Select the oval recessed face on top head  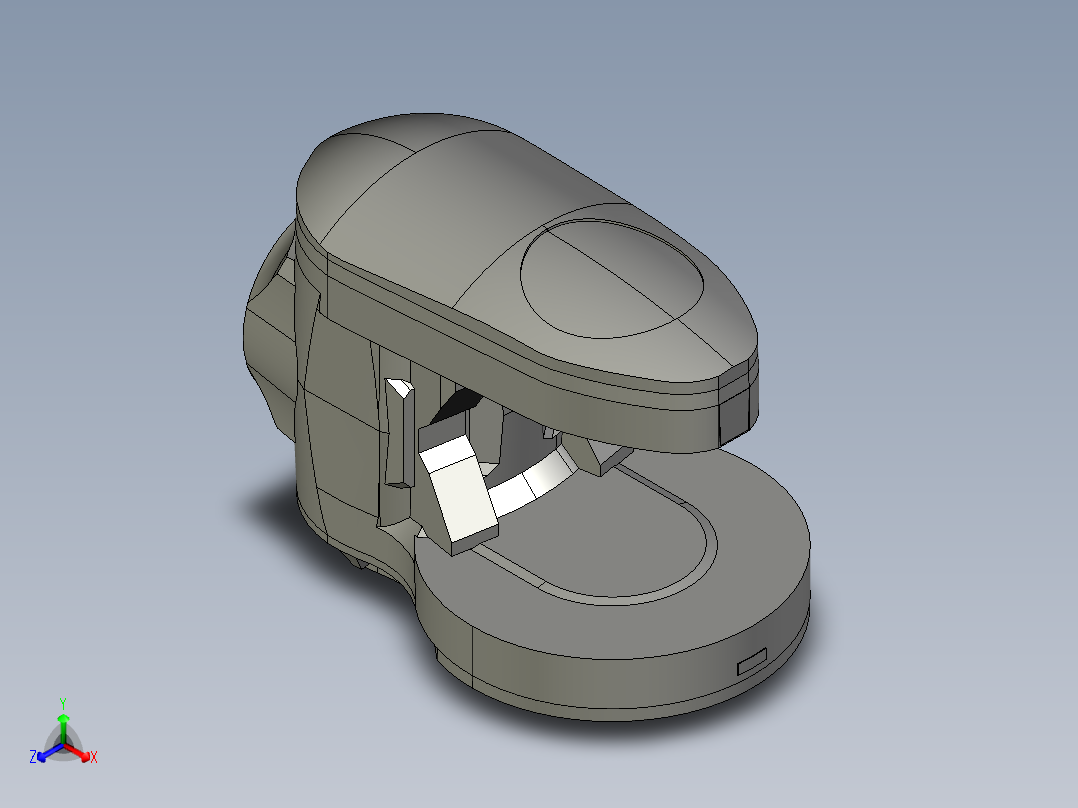[612, 279]
